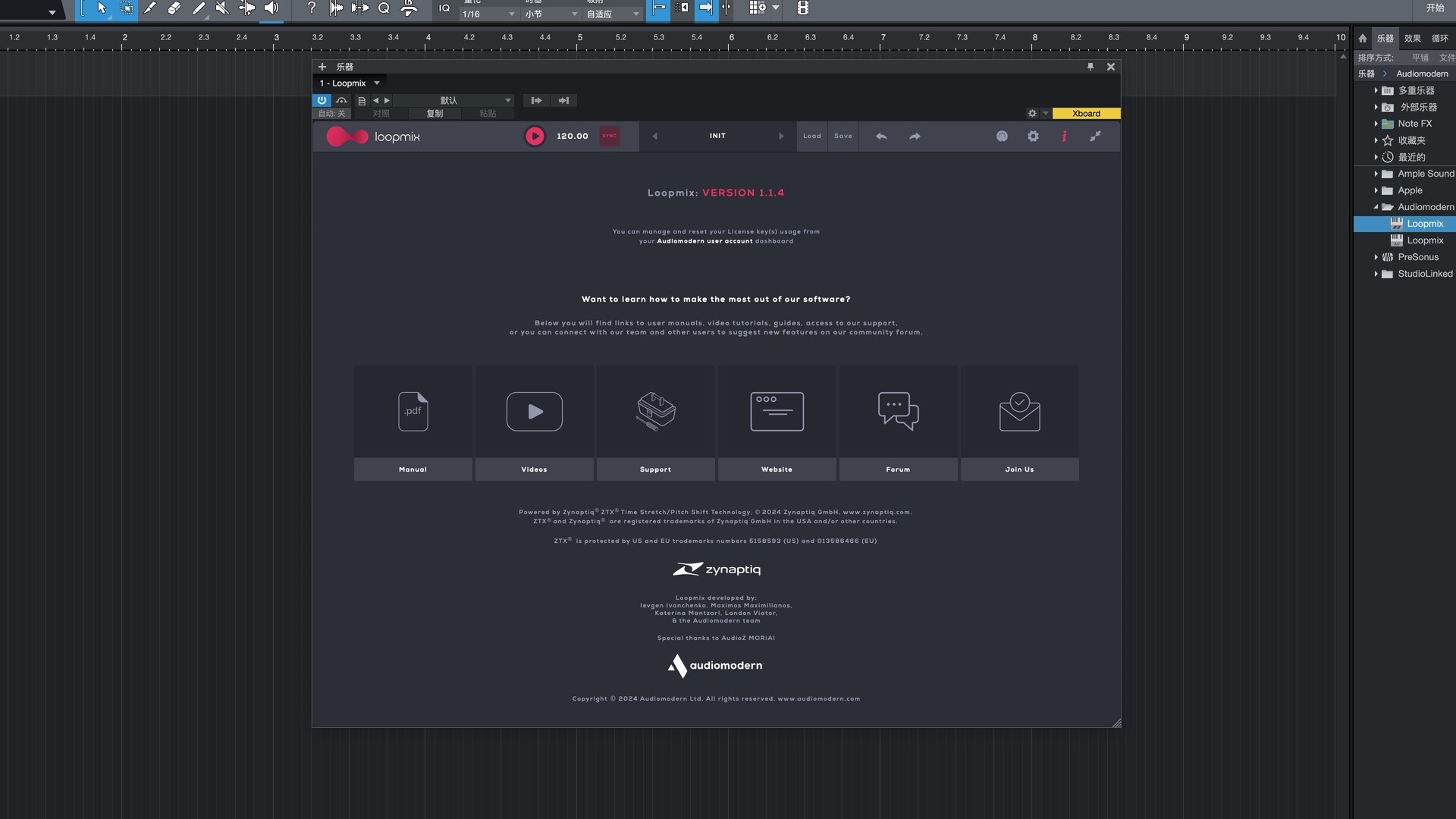Select the Mute tool

tap(222, 8)
